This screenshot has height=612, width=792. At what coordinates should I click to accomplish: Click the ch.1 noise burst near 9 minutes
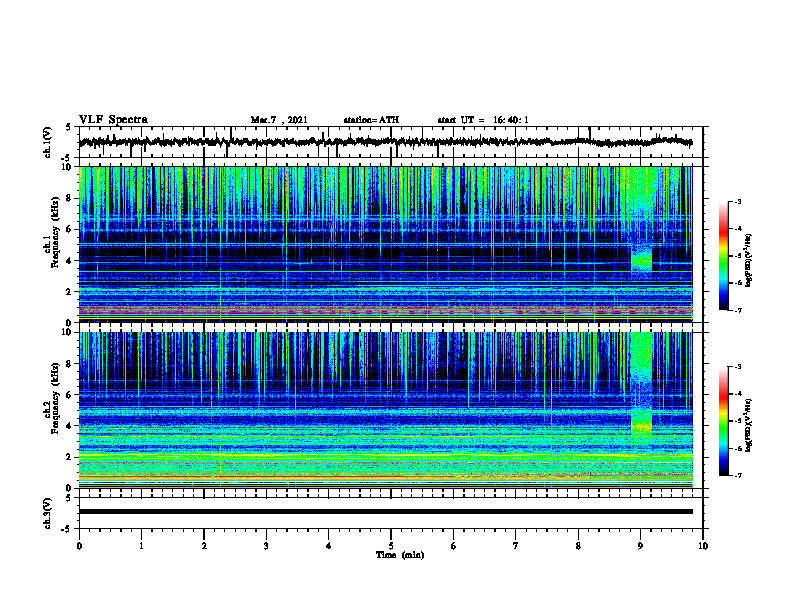[x=641, y=258]
